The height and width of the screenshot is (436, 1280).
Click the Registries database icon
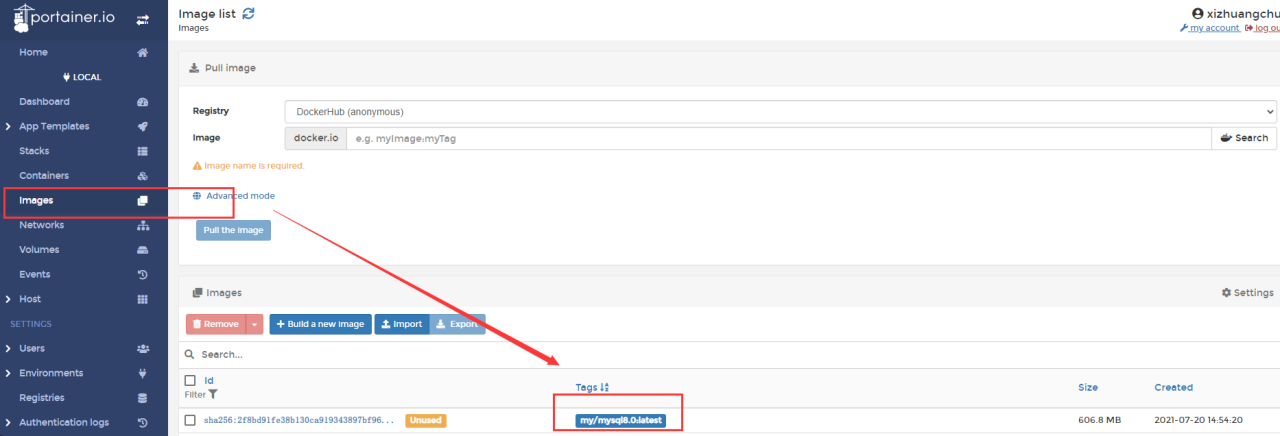point(142,398)
